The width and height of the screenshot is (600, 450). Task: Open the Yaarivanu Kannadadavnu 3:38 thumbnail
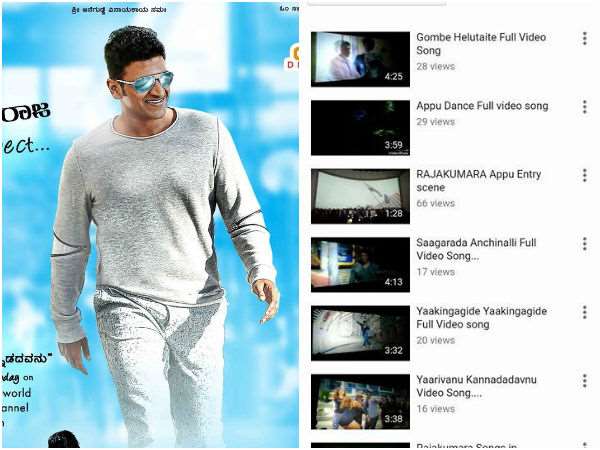[360, 401]
